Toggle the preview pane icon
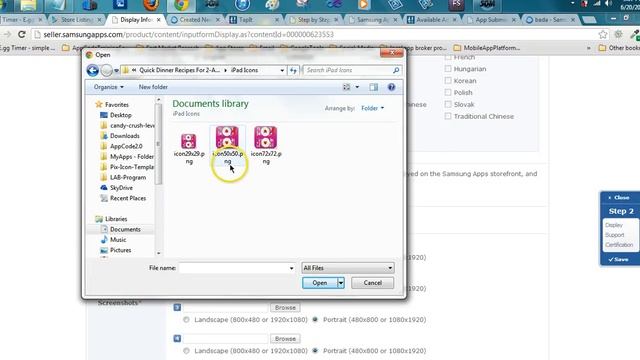 coord(373,87)
